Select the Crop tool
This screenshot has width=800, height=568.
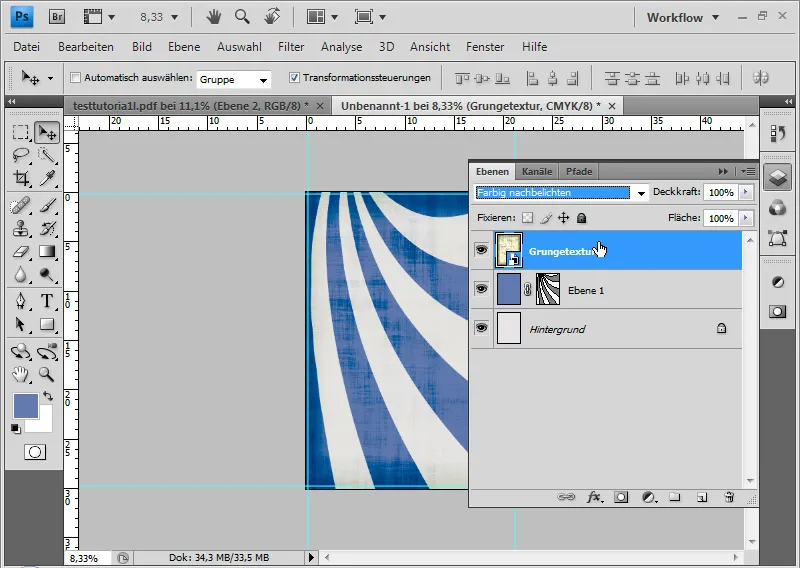point(20,178)
